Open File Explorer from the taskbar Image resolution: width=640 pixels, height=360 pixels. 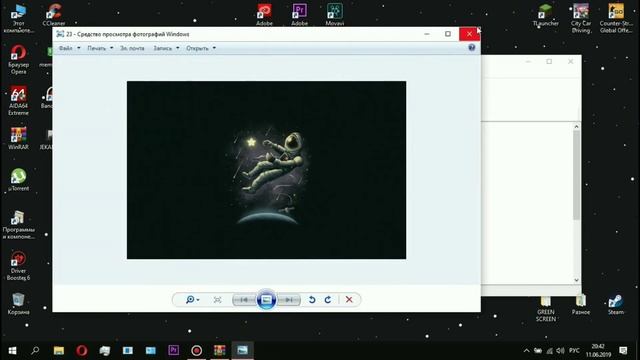click(59, 350)
